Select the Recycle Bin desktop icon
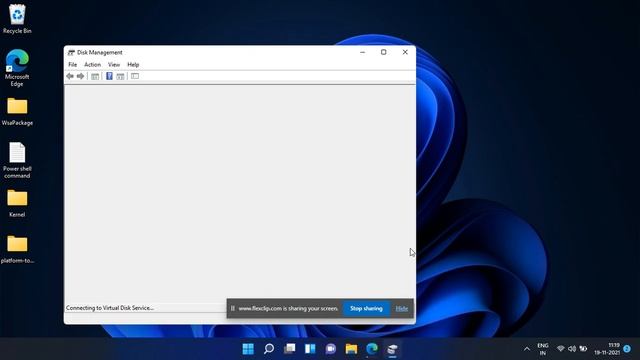 [17, 19]
